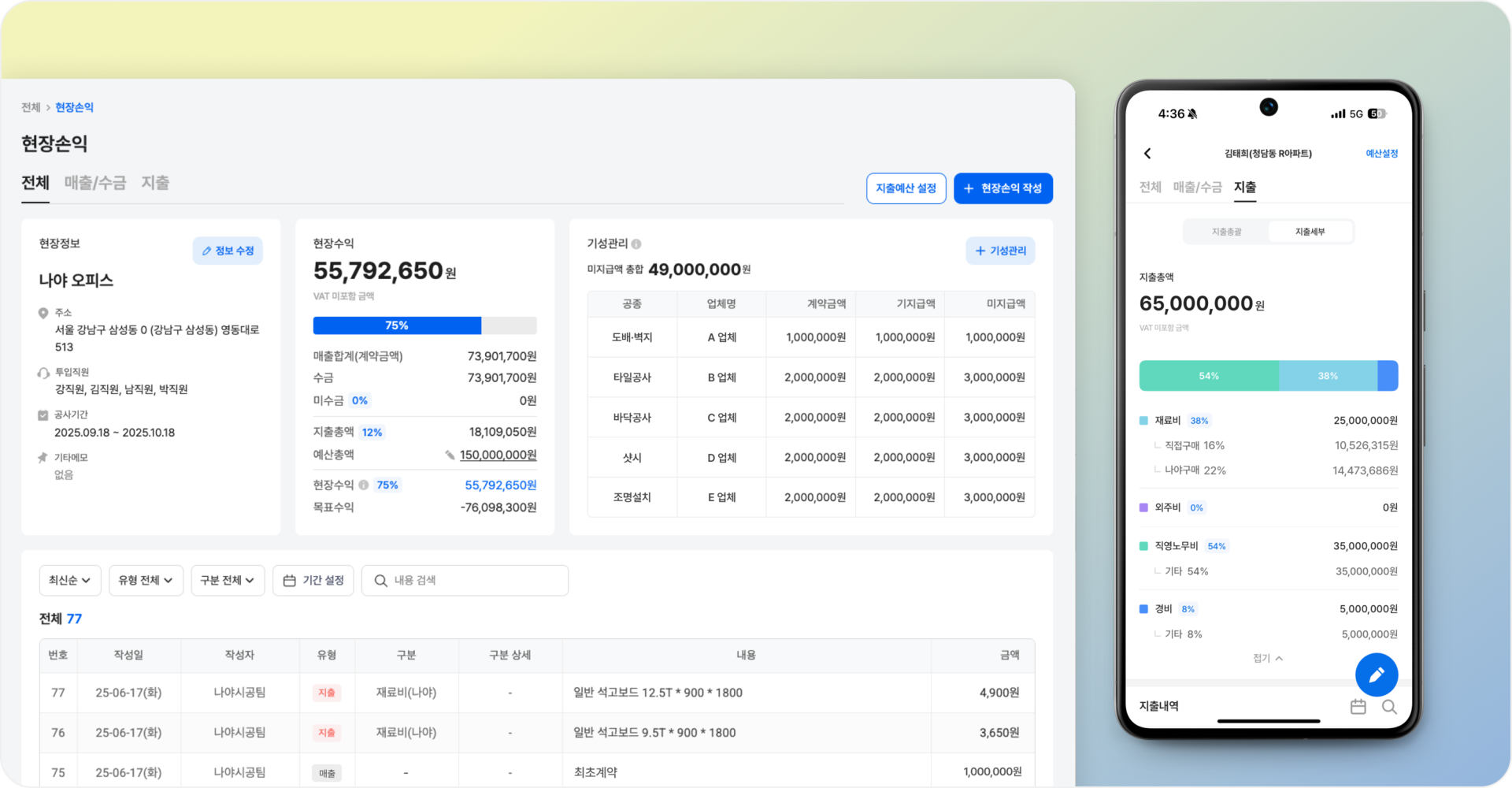Viewport: 1512px width, 788px height.
Task: Click the E 업체 table cell
Action: [721, 497]
